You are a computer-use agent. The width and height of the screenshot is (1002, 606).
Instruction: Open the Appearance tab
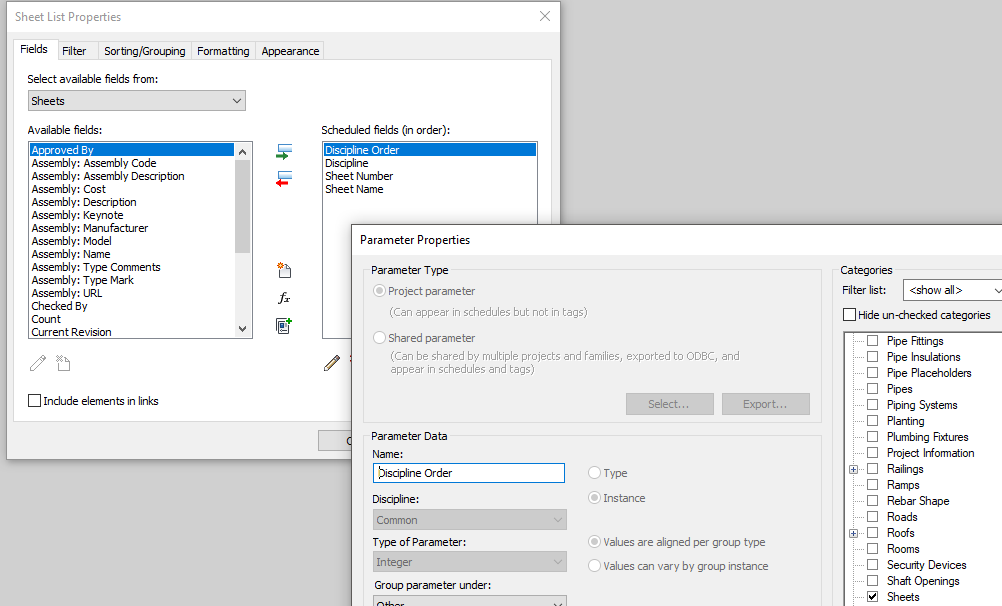pos(289,50)
